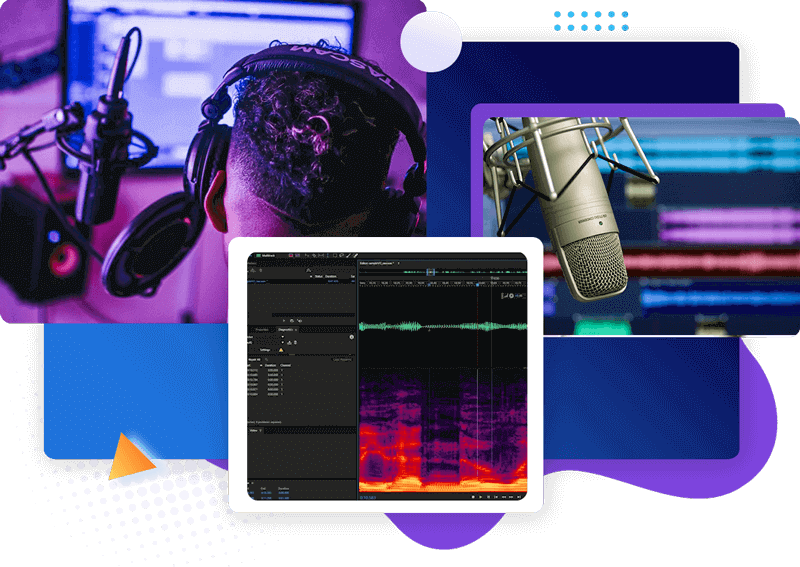Select the Marquee Selection tool

tap(333, 255)
